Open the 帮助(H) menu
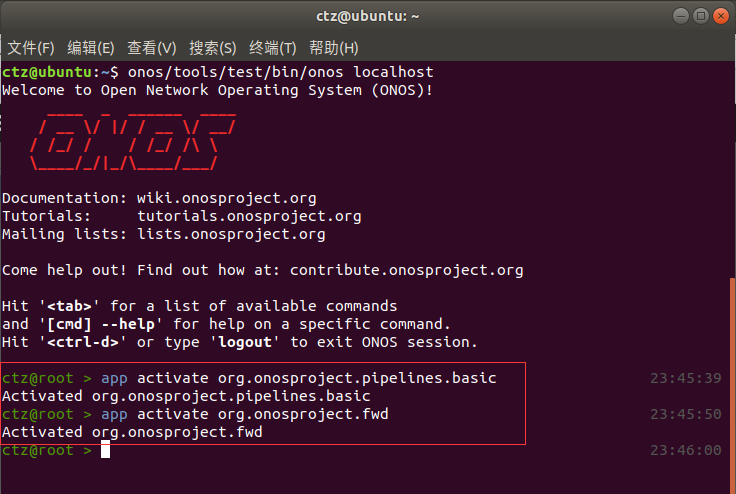Screen dimensions: 736x494 [x=334, y=48]
